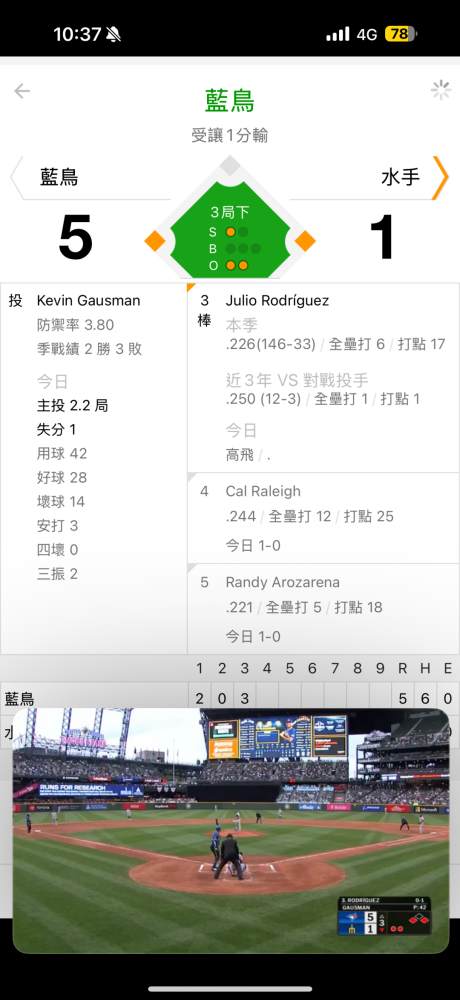Open pitcher Kevin Gausman details
The height and width of the screenshot is (1000, 460).
pos(89,300)
